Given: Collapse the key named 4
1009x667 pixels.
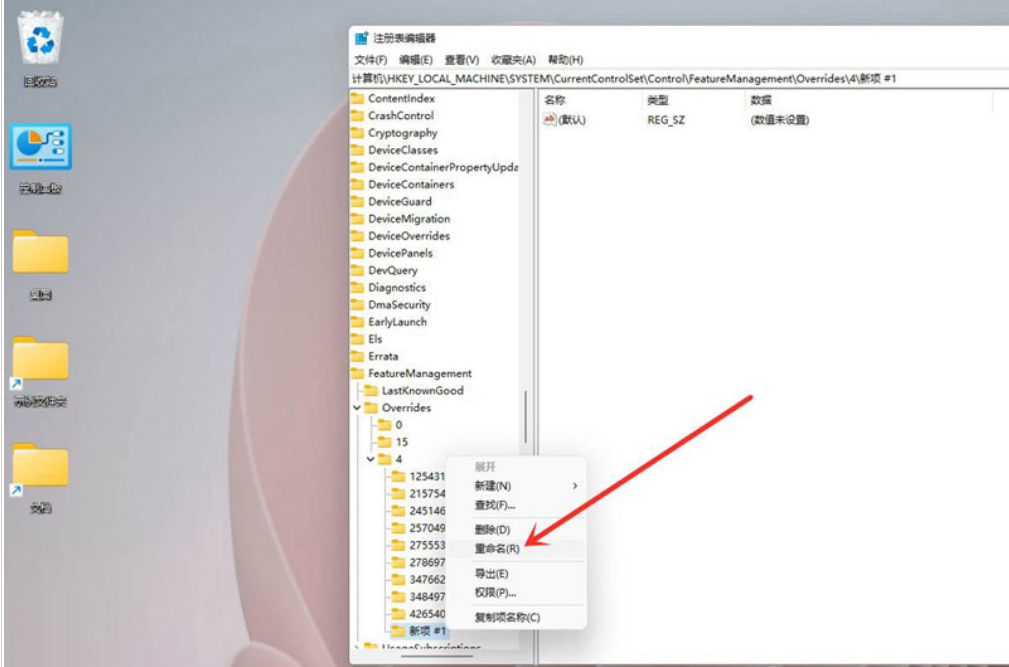Looking at the screenshot, I should coord(370,459).
